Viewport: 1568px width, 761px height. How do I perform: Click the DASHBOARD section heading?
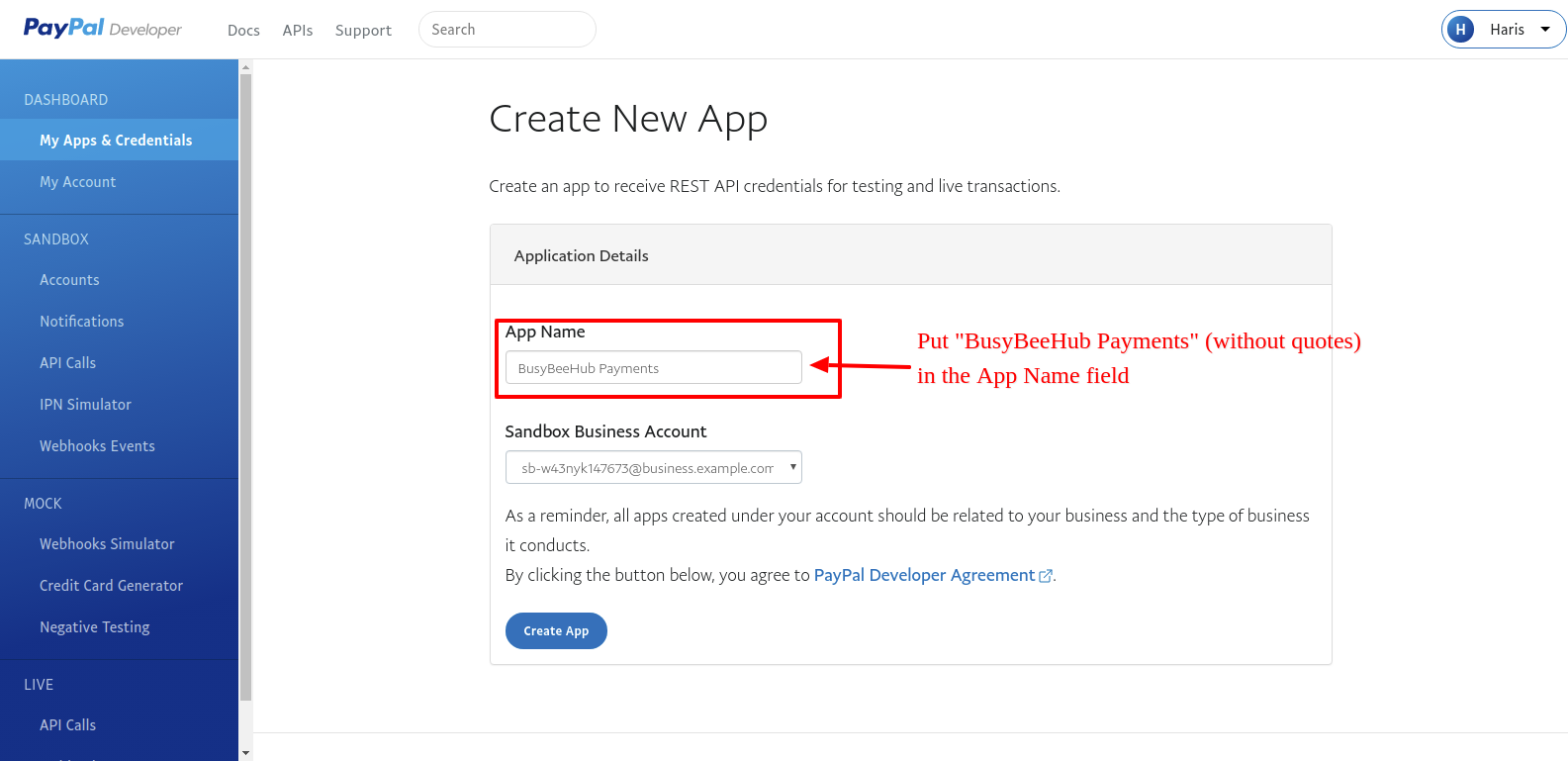click(x=66, y=100)
